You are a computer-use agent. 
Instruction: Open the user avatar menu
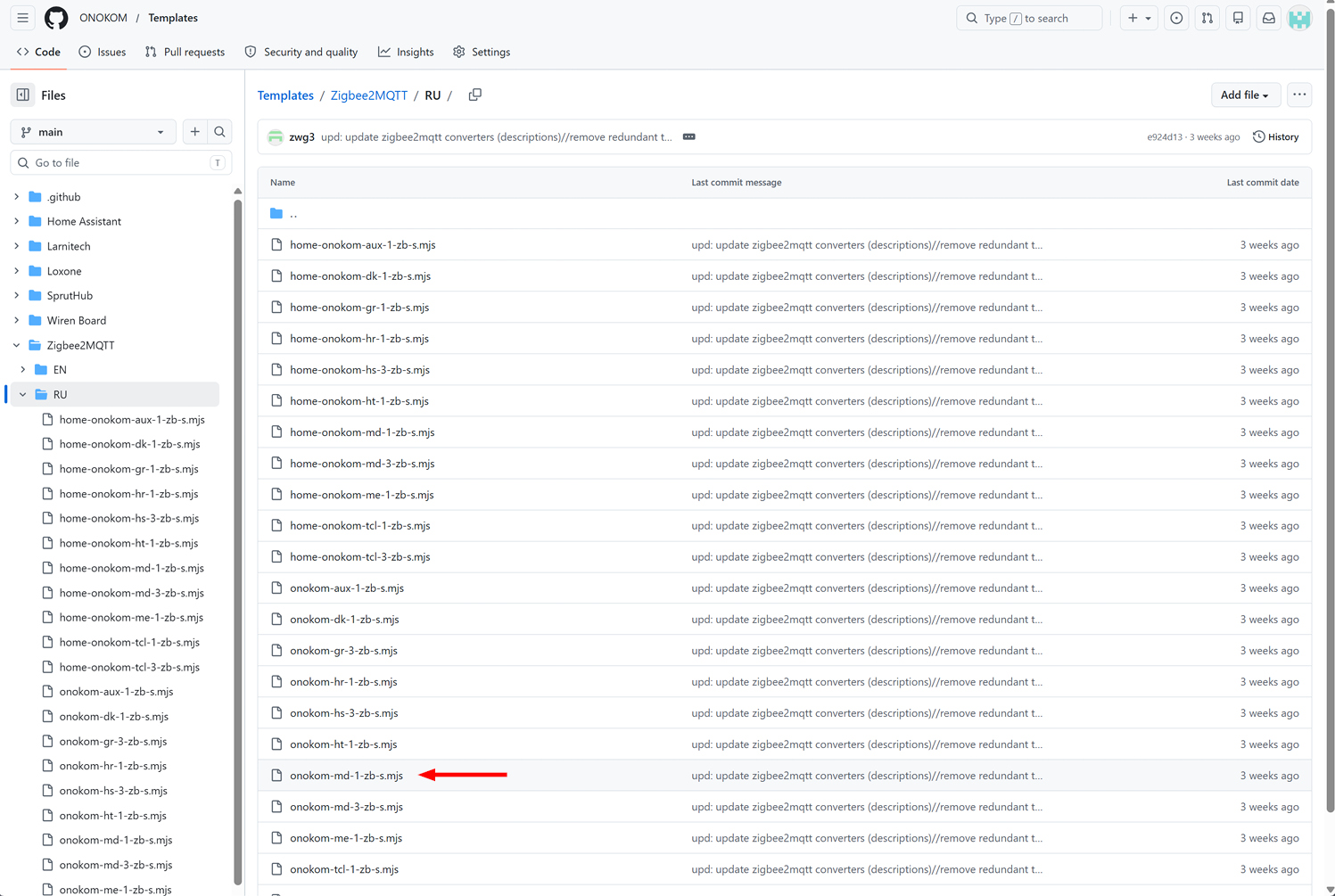tap(1299, 18)
